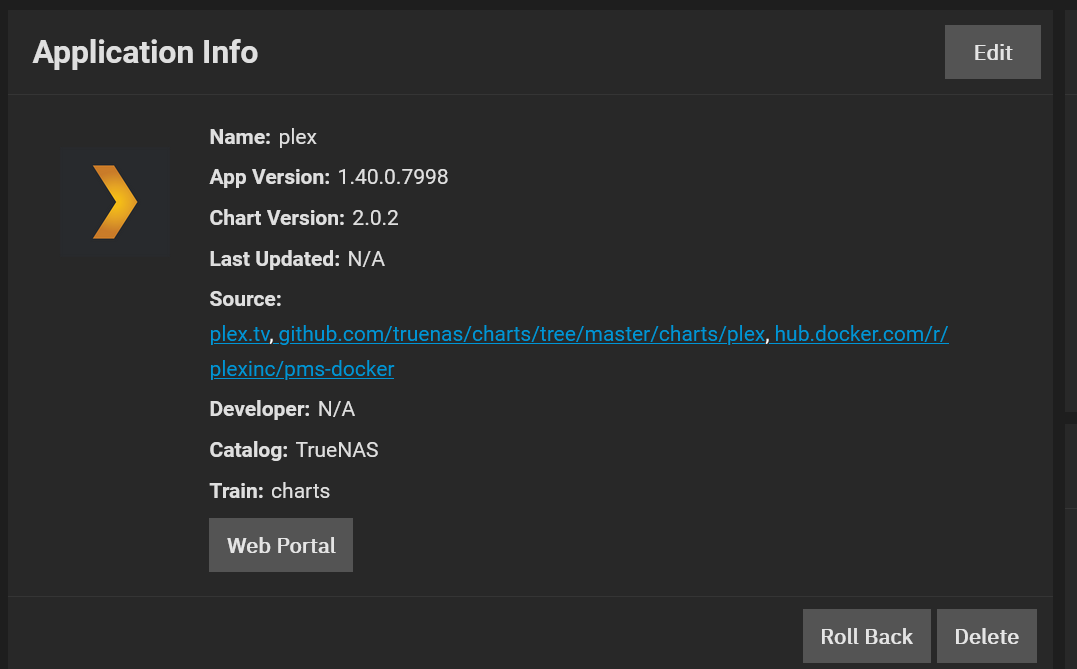The height and width of the screenshot is (669, 1077).
Task: Click the Developer: label
Action: [x=260, y=409]
